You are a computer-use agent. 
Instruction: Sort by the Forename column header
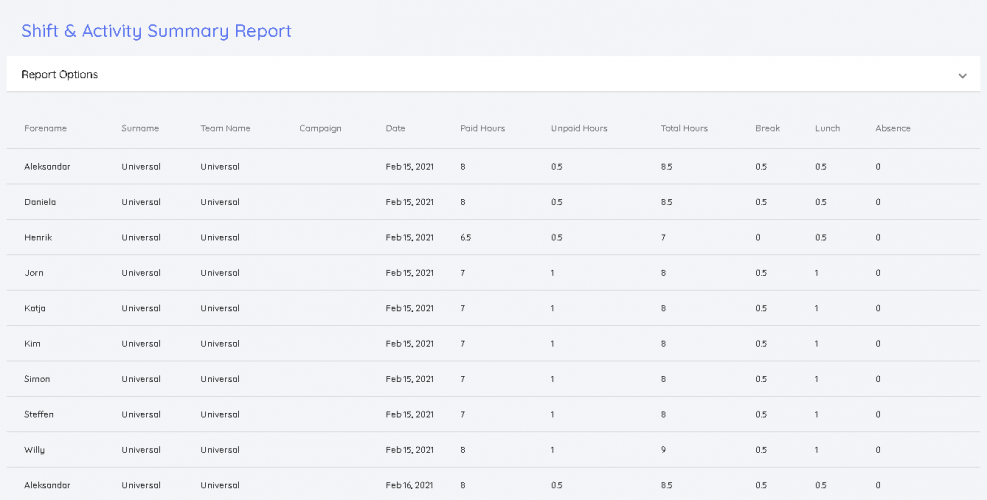click(46, 129)
